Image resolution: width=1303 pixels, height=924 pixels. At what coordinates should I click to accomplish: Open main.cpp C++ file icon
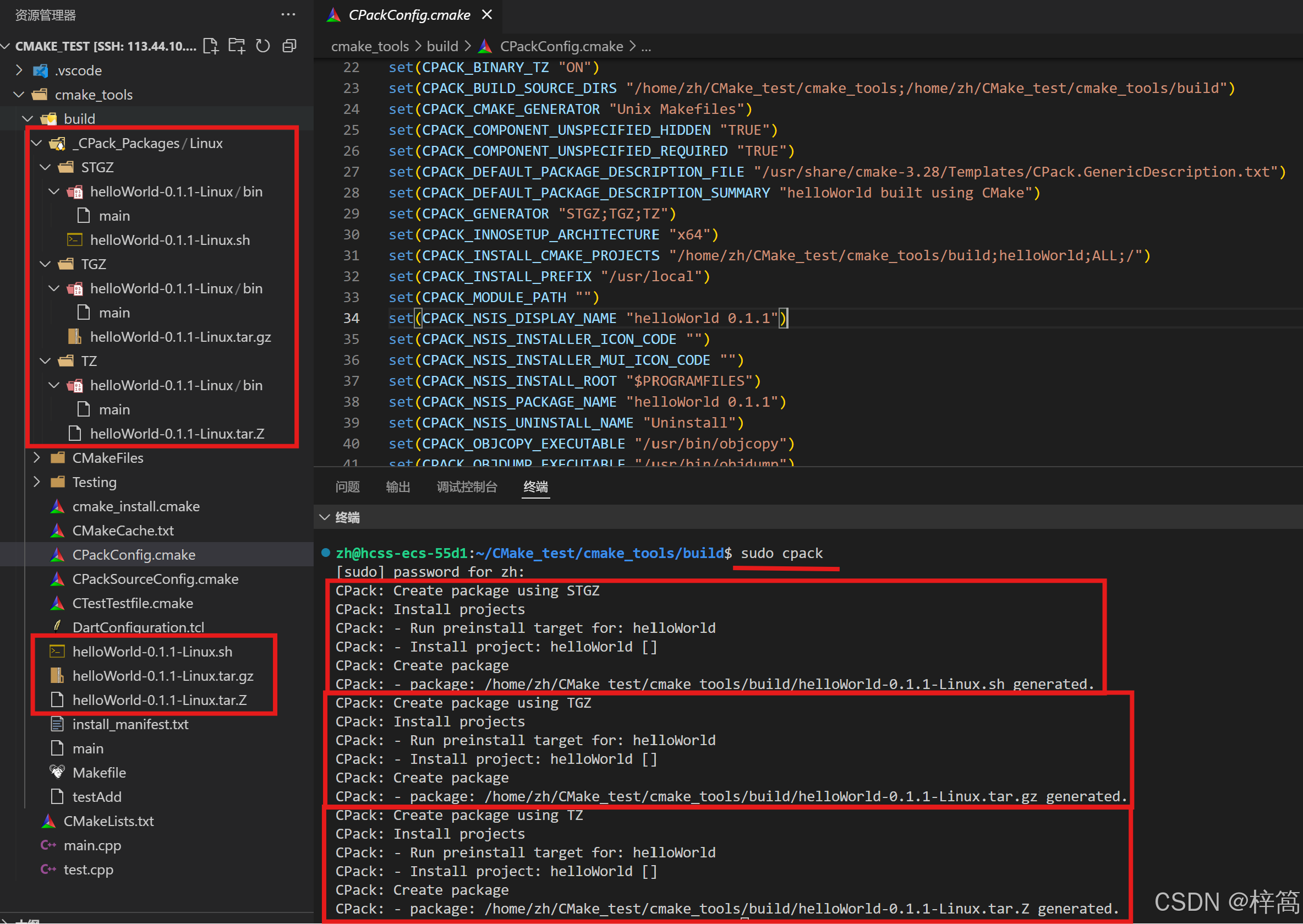(x=49, y=845)
